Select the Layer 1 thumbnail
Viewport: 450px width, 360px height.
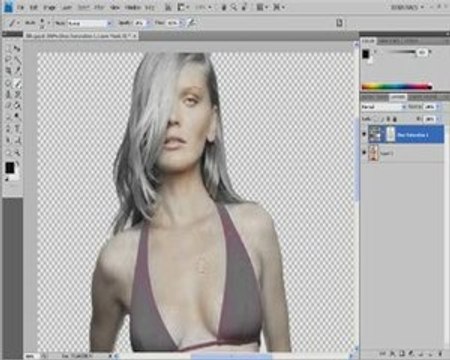[x=373, y=153]
